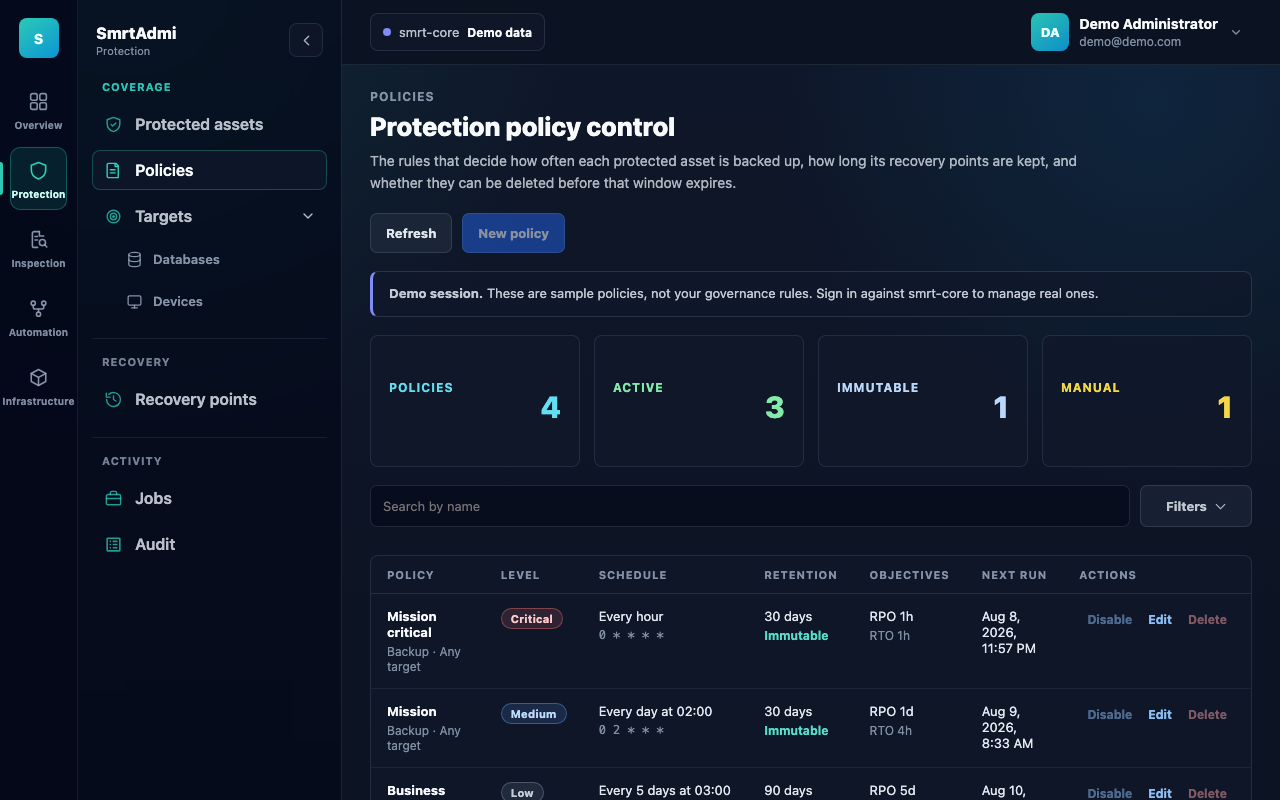Click the Schedule column header
Viewport: 1280px width, 800px height.
point(633,575)
